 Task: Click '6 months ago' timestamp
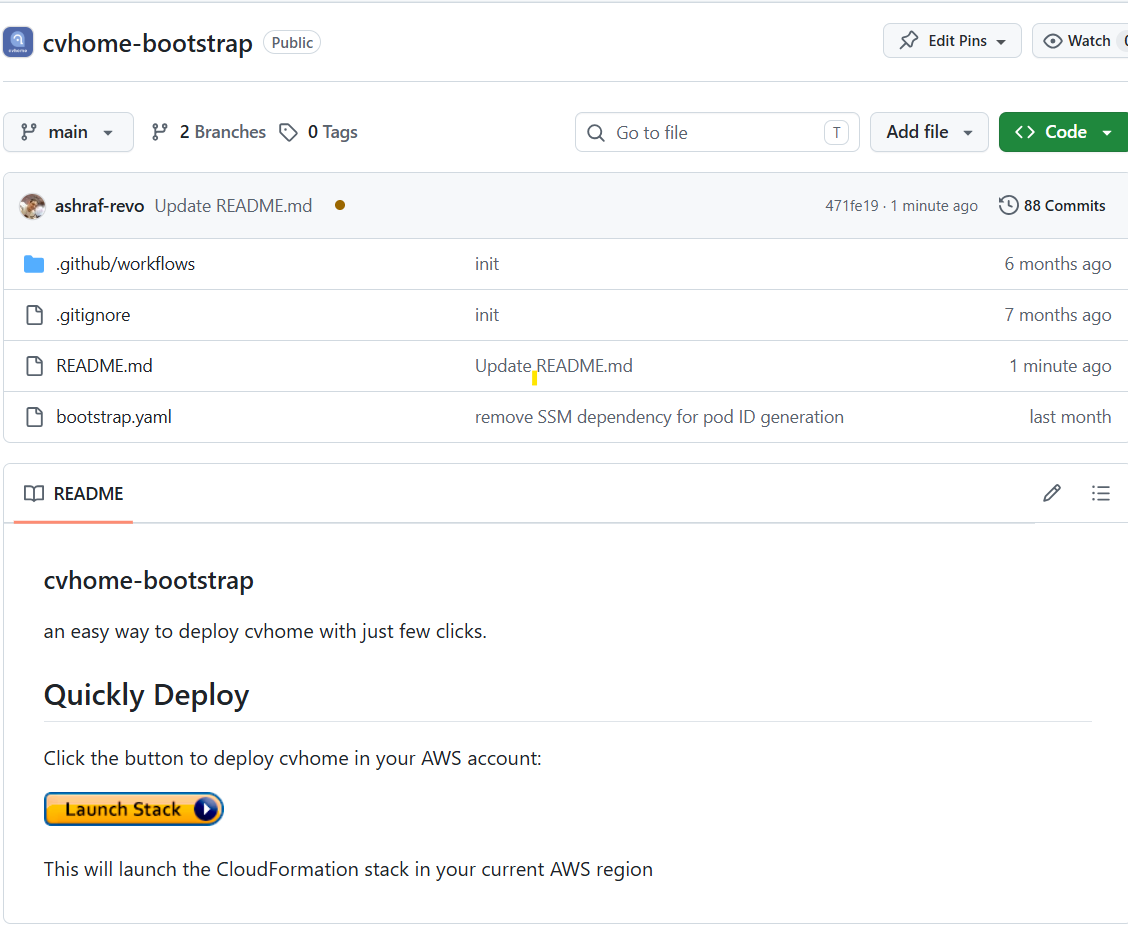[1058, 264]
